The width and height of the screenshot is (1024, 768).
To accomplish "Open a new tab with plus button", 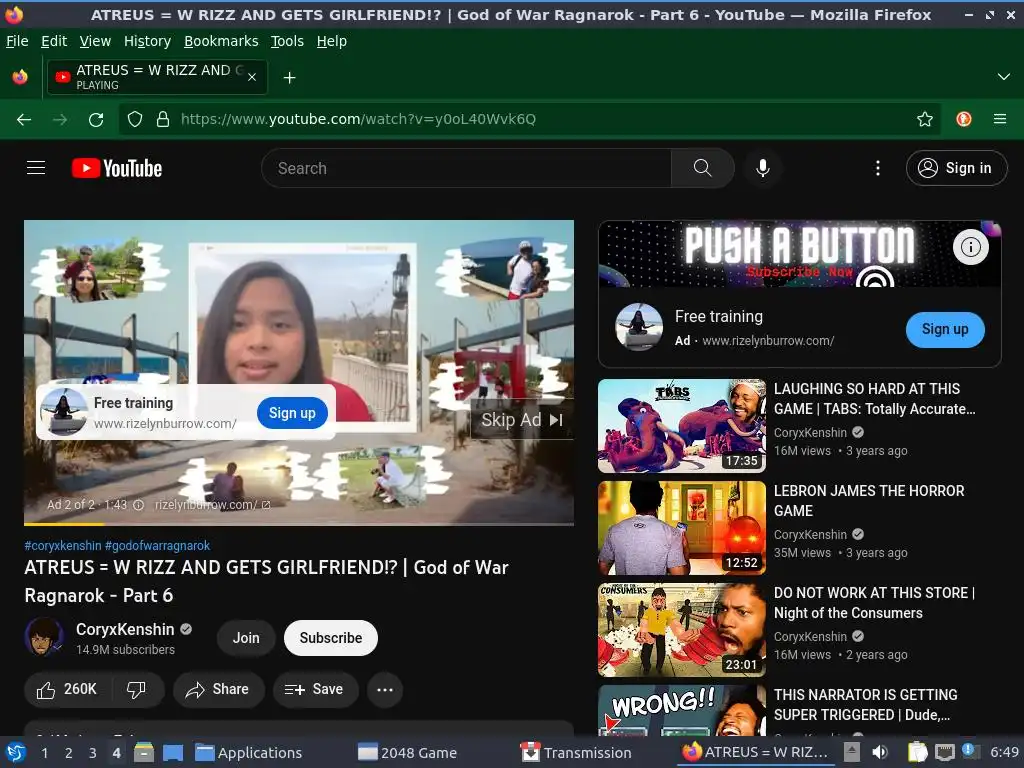I will tap(289, 78).
